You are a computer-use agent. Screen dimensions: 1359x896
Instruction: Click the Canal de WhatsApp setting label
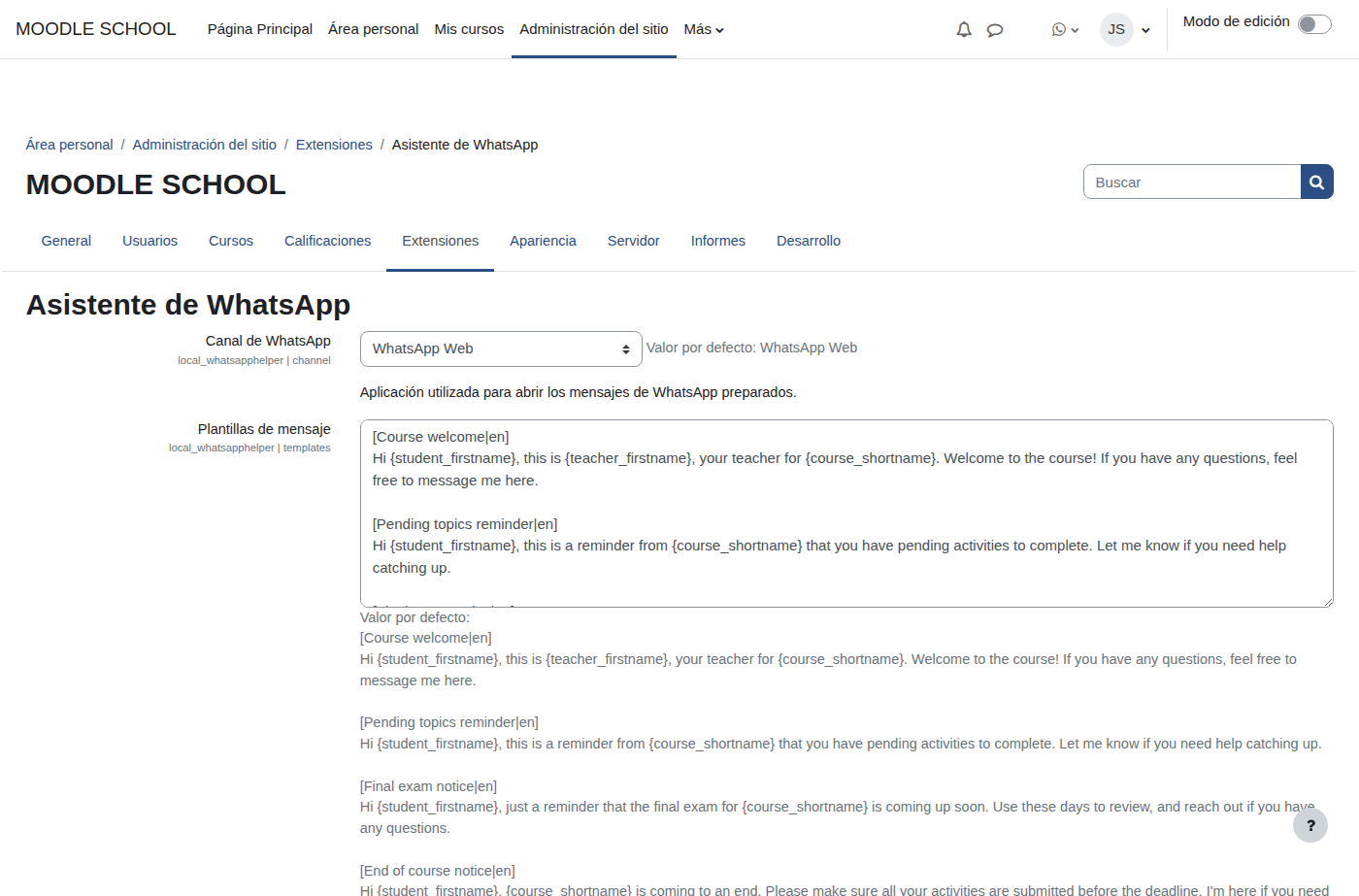coord(268,341)
